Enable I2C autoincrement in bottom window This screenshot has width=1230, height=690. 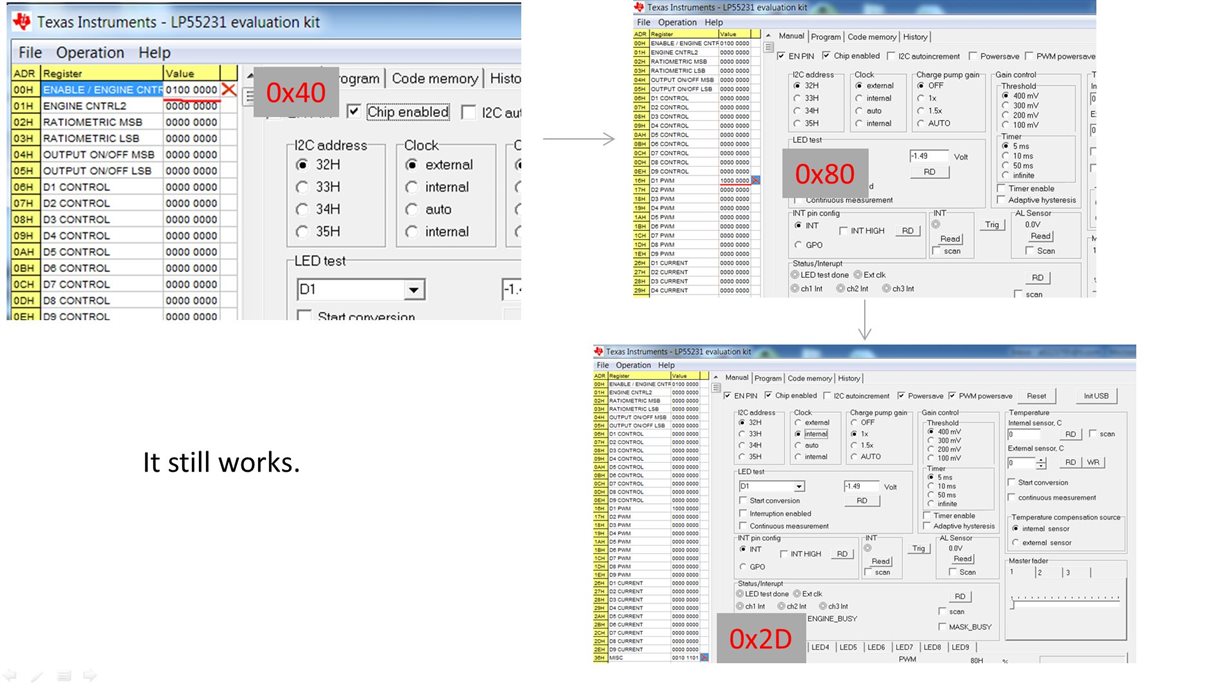(x=827, y=395)
